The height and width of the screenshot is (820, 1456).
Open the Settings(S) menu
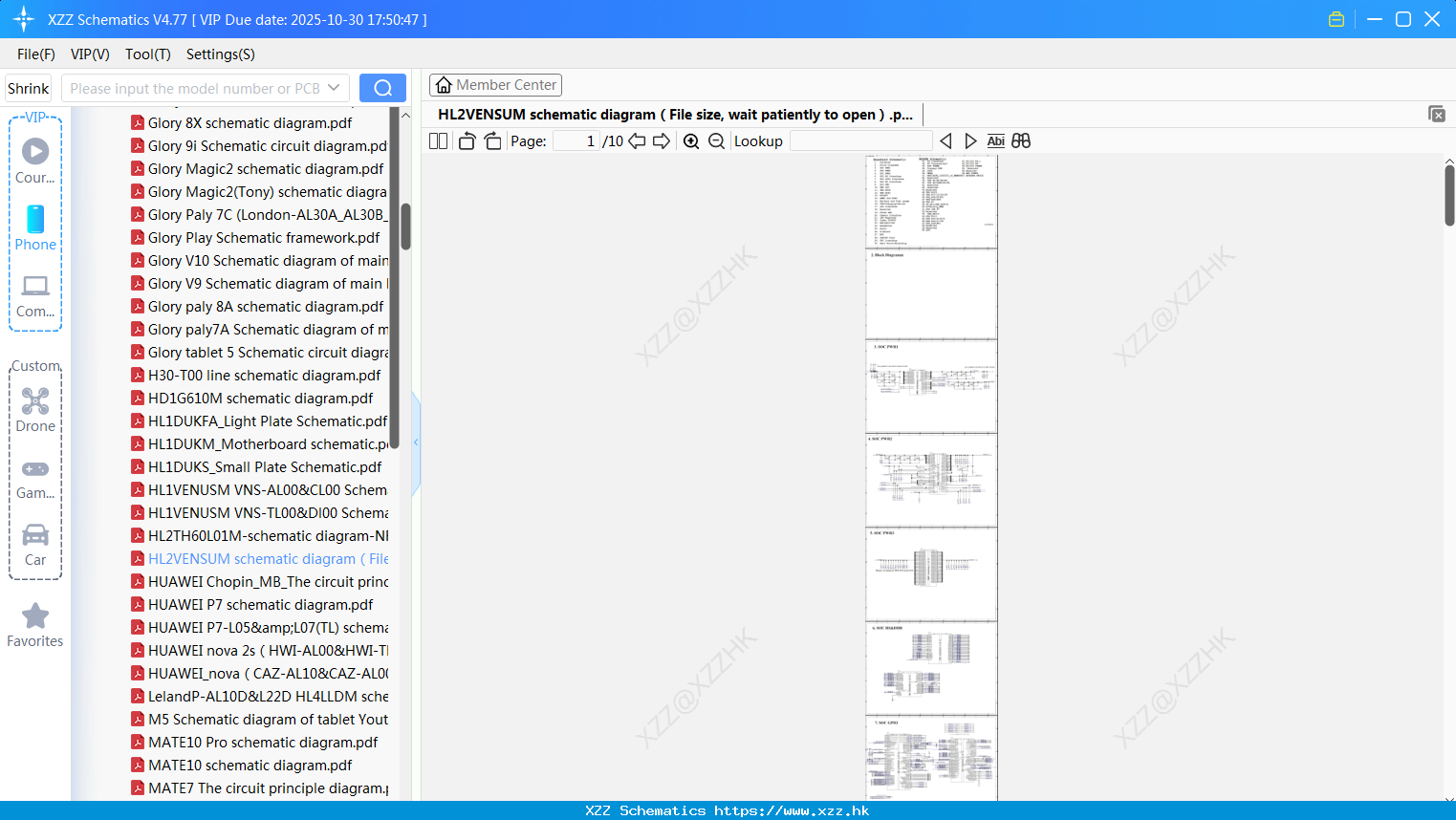[221, 54]
